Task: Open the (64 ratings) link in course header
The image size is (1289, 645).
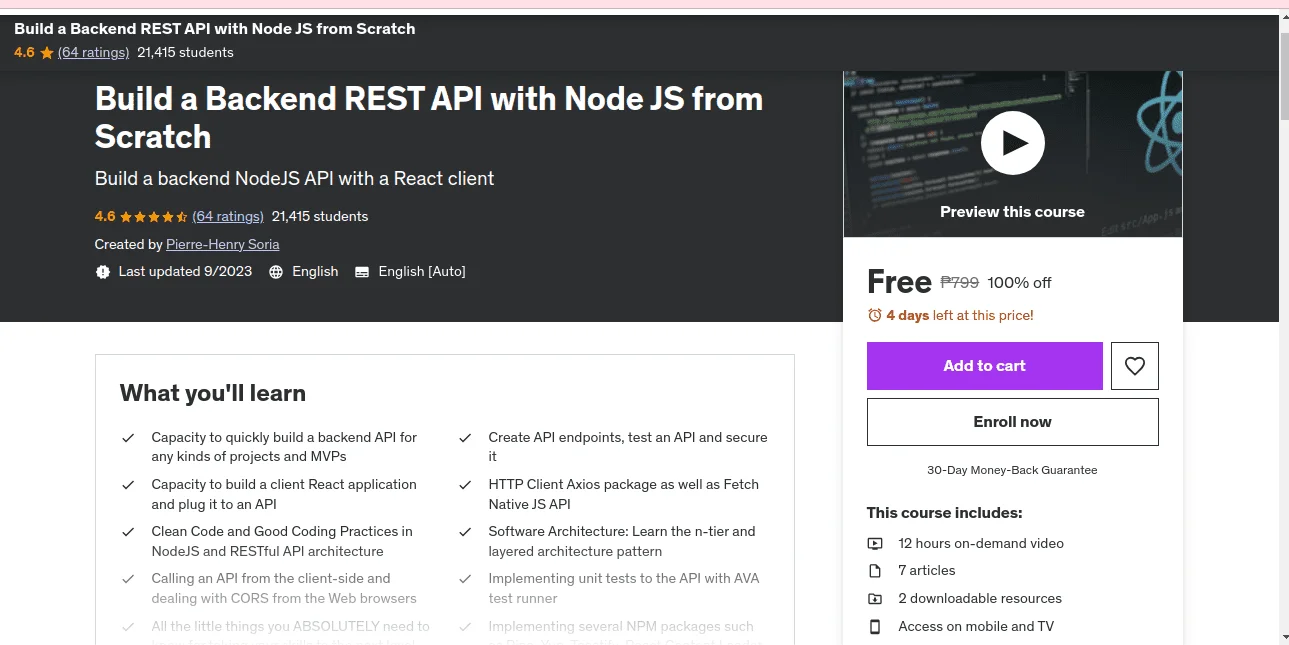Action: [228, 216]
